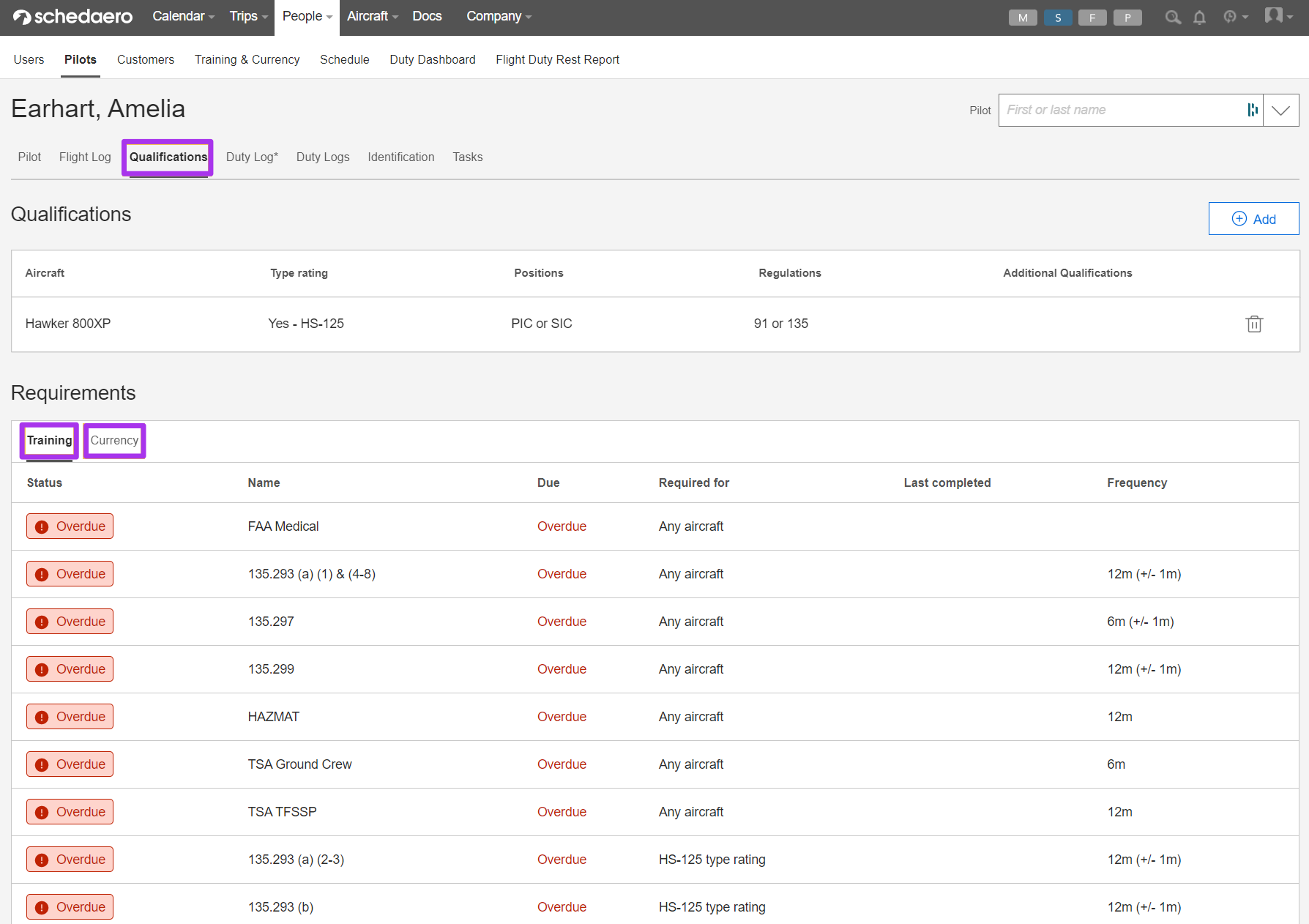Open the Company dropdown menu

click(499, 16)
